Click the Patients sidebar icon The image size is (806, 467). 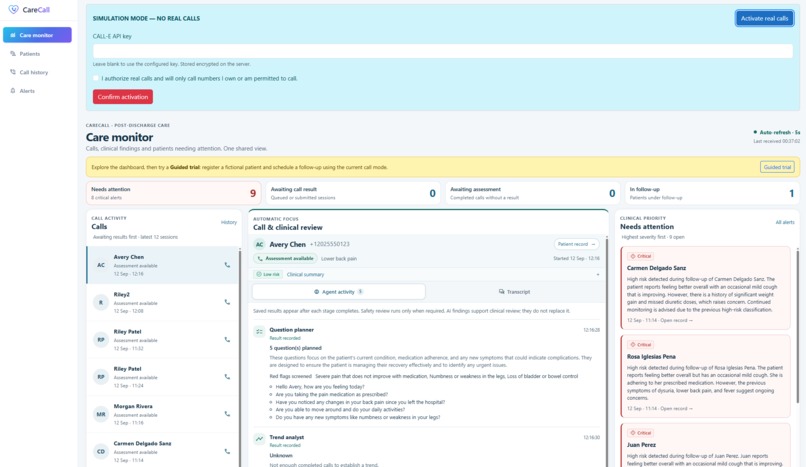13,53
